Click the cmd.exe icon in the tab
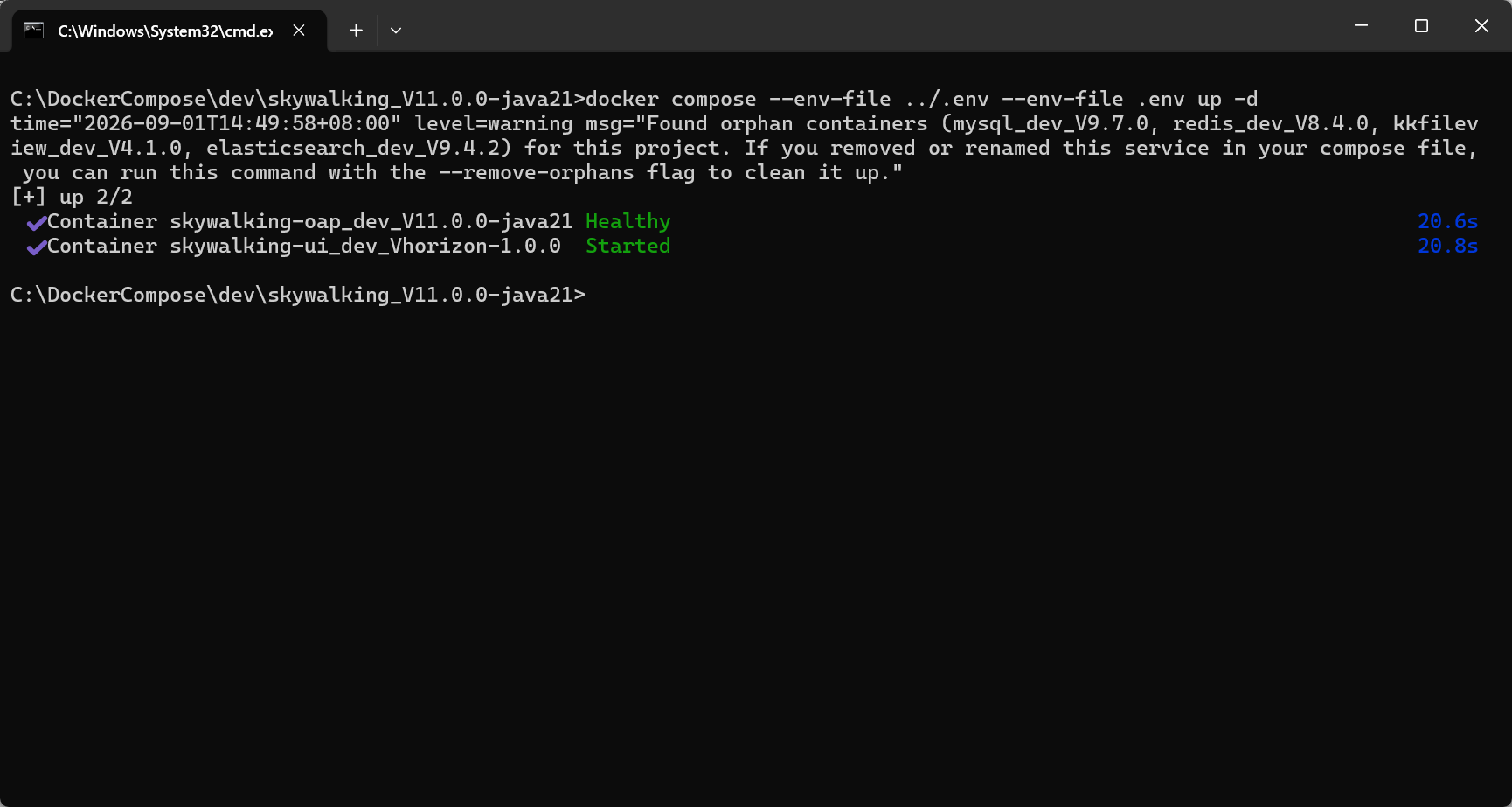This screenshot has height=807, width=1512. (x=33, y=31)
